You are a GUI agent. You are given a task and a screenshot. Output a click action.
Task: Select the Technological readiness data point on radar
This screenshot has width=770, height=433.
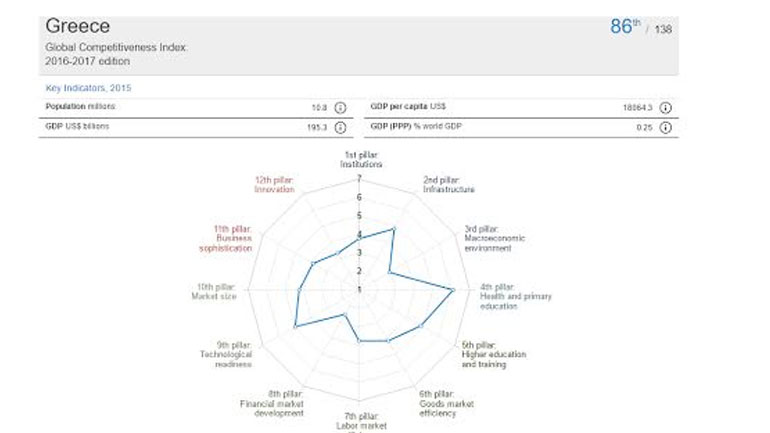click(295, 326)
